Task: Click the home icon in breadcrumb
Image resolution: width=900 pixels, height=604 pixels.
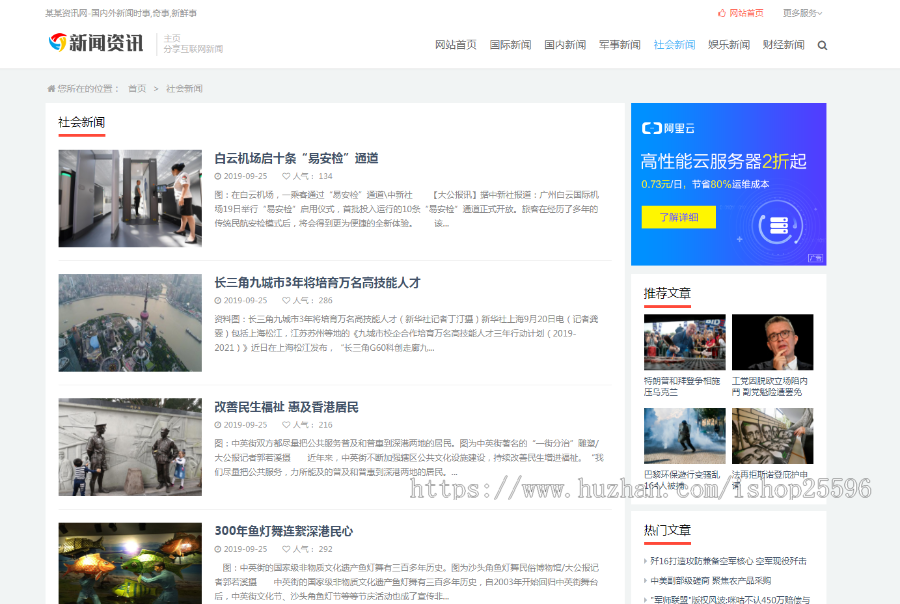Action: 51,88
